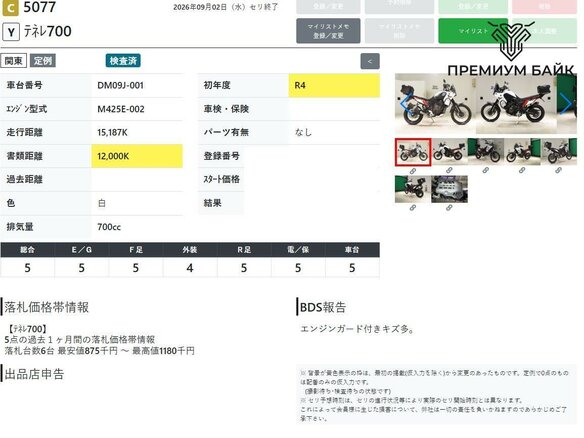Click the green マイリスト button
The image size is (584, 438).
pyautogui.click(x=473, y=31)
